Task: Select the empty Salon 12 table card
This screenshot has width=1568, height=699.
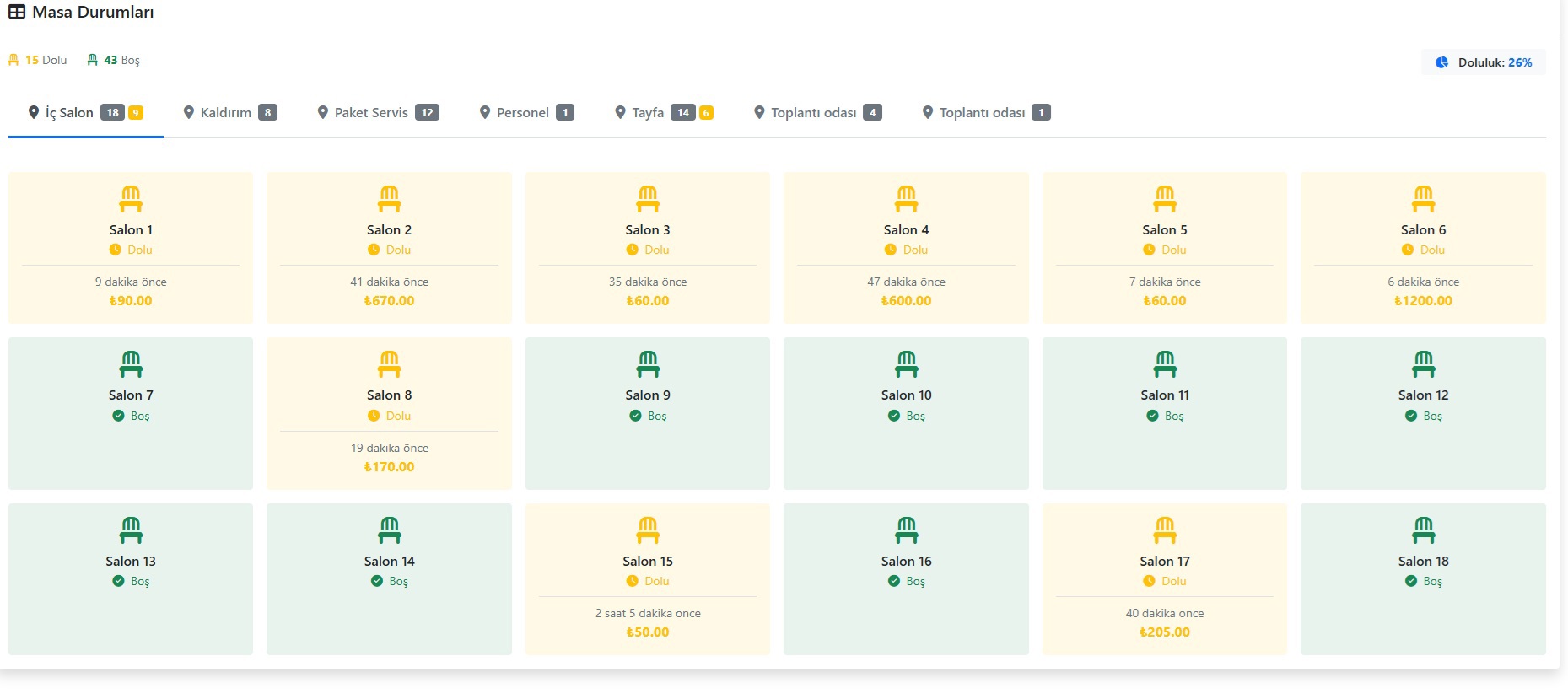Action: click(1423, 413)
